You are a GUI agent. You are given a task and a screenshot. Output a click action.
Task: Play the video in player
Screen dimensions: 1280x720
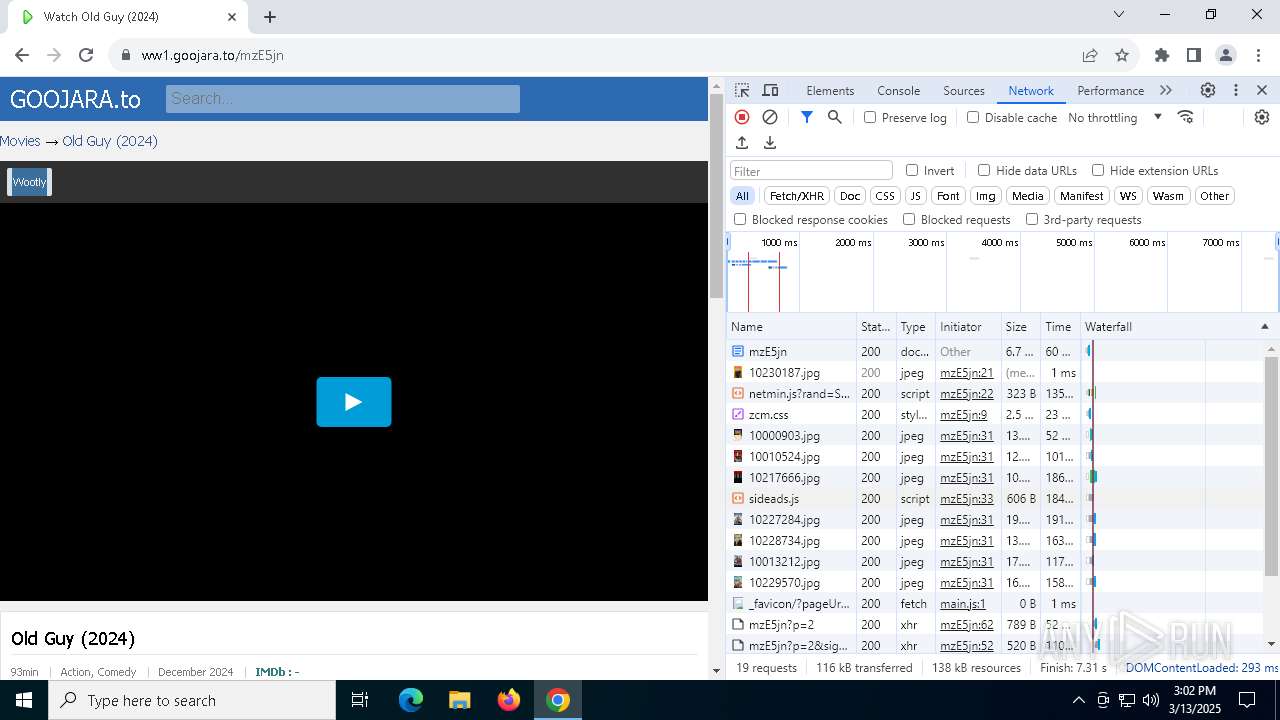click(x=354, y=402)
